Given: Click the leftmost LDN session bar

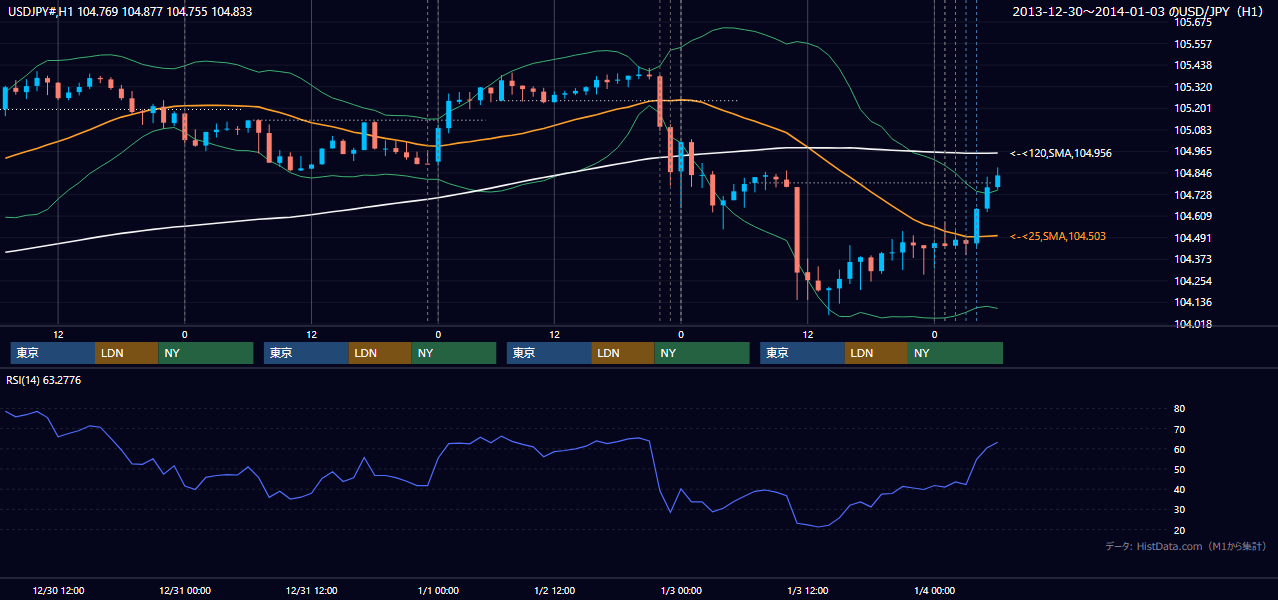Looking at the screenshot, I should click(x=126, y=353).
